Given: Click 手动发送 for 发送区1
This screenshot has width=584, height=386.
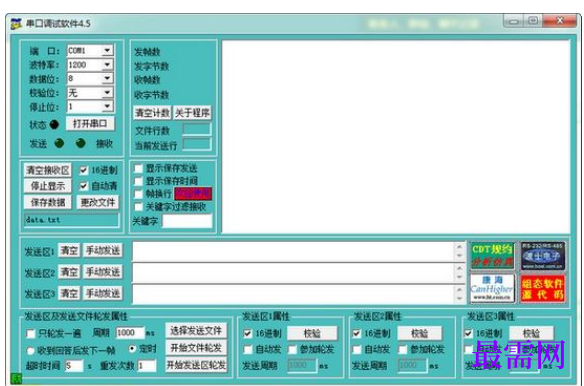Looking at the screenshot, I should point(103,251).
